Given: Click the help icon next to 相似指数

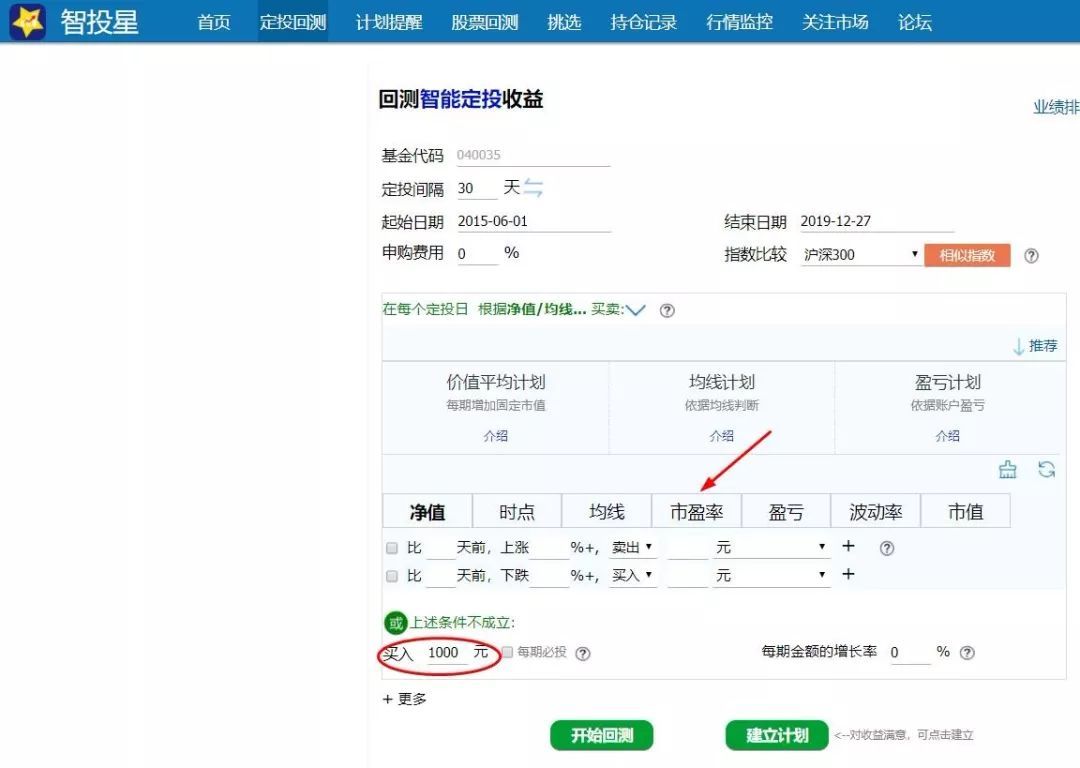Looking at the screenshot, I should pos(1031,256).
